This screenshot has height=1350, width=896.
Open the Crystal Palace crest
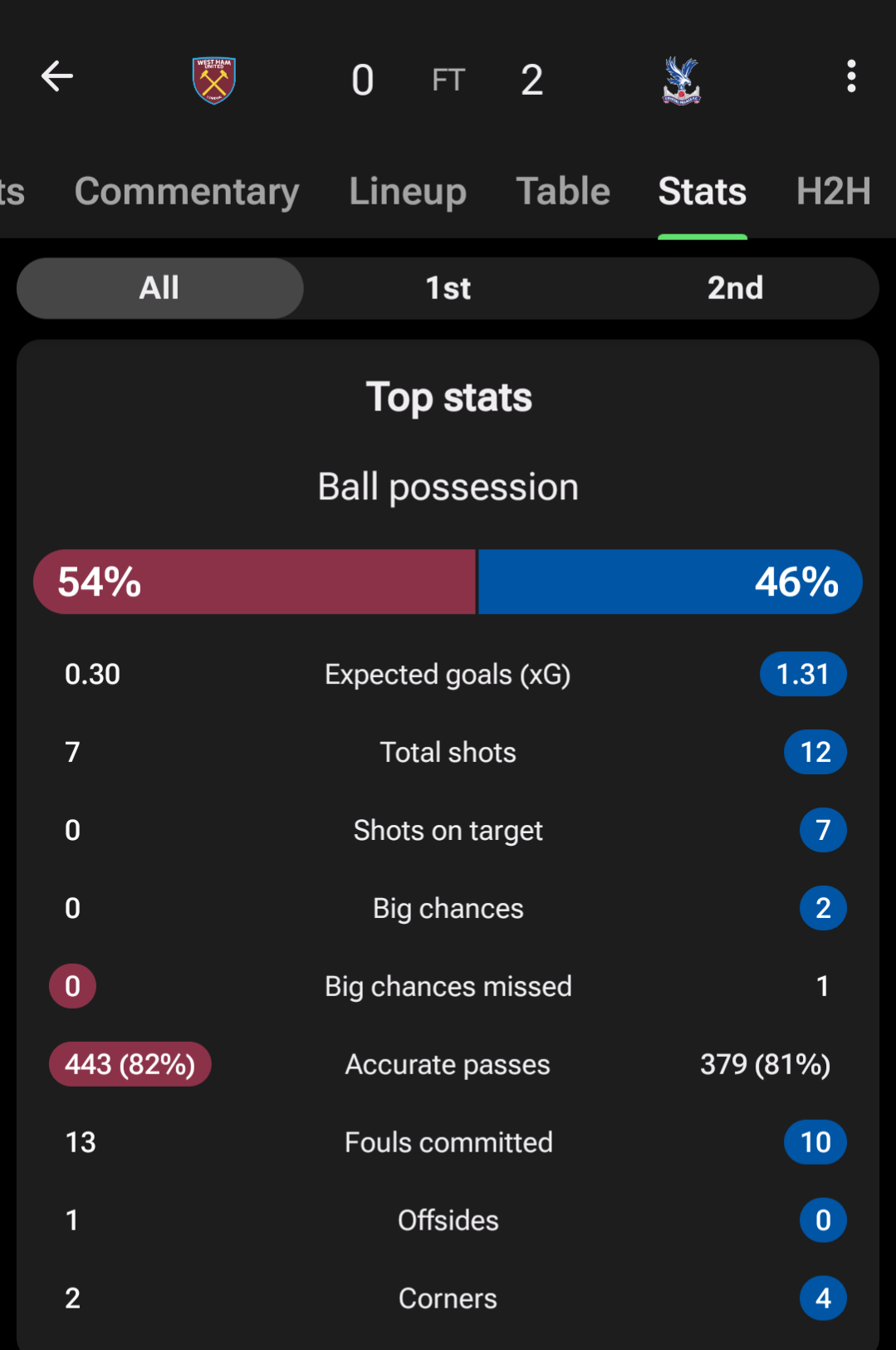pos(681,81)
